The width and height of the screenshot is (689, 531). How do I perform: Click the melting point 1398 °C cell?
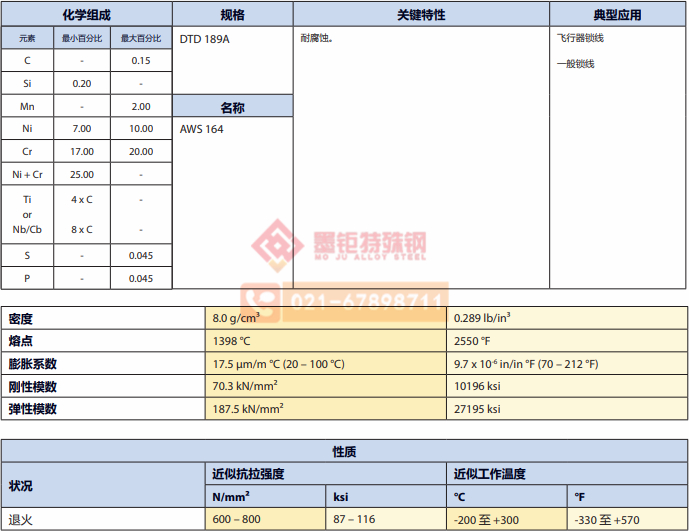pyautogui.click(x=231, y=341)
